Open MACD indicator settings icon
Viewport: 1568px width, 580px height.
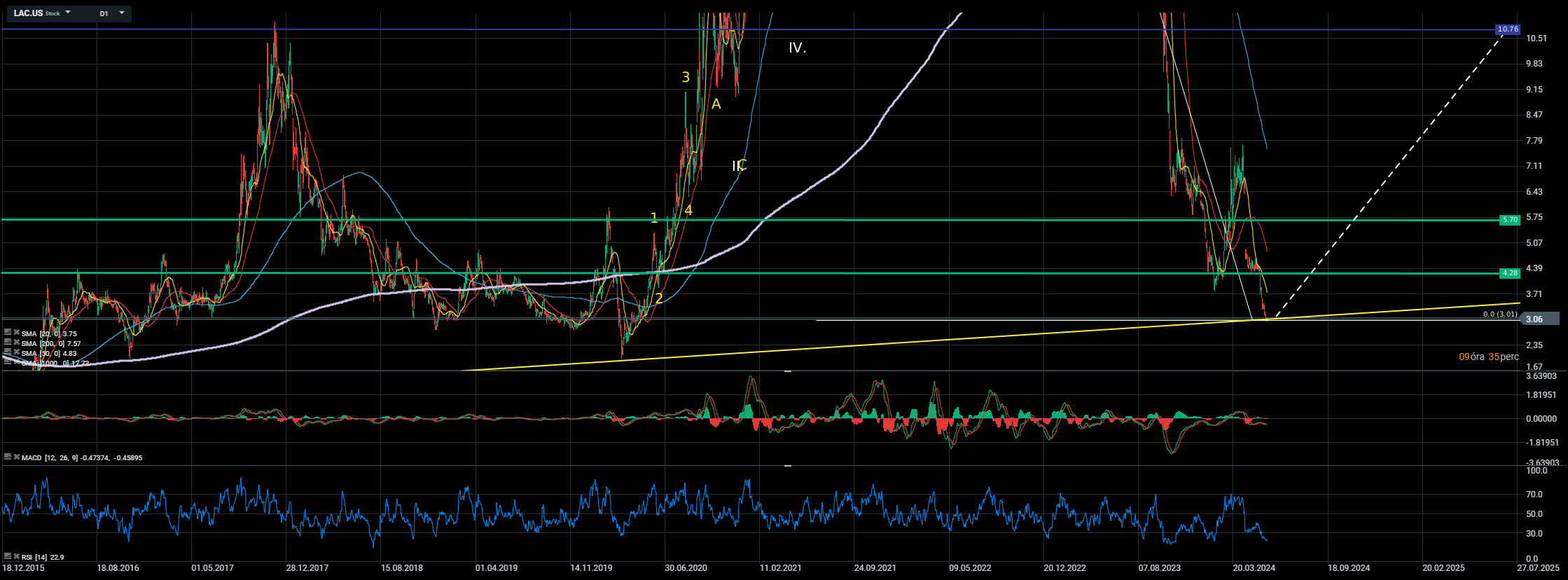tap(7, 457)
